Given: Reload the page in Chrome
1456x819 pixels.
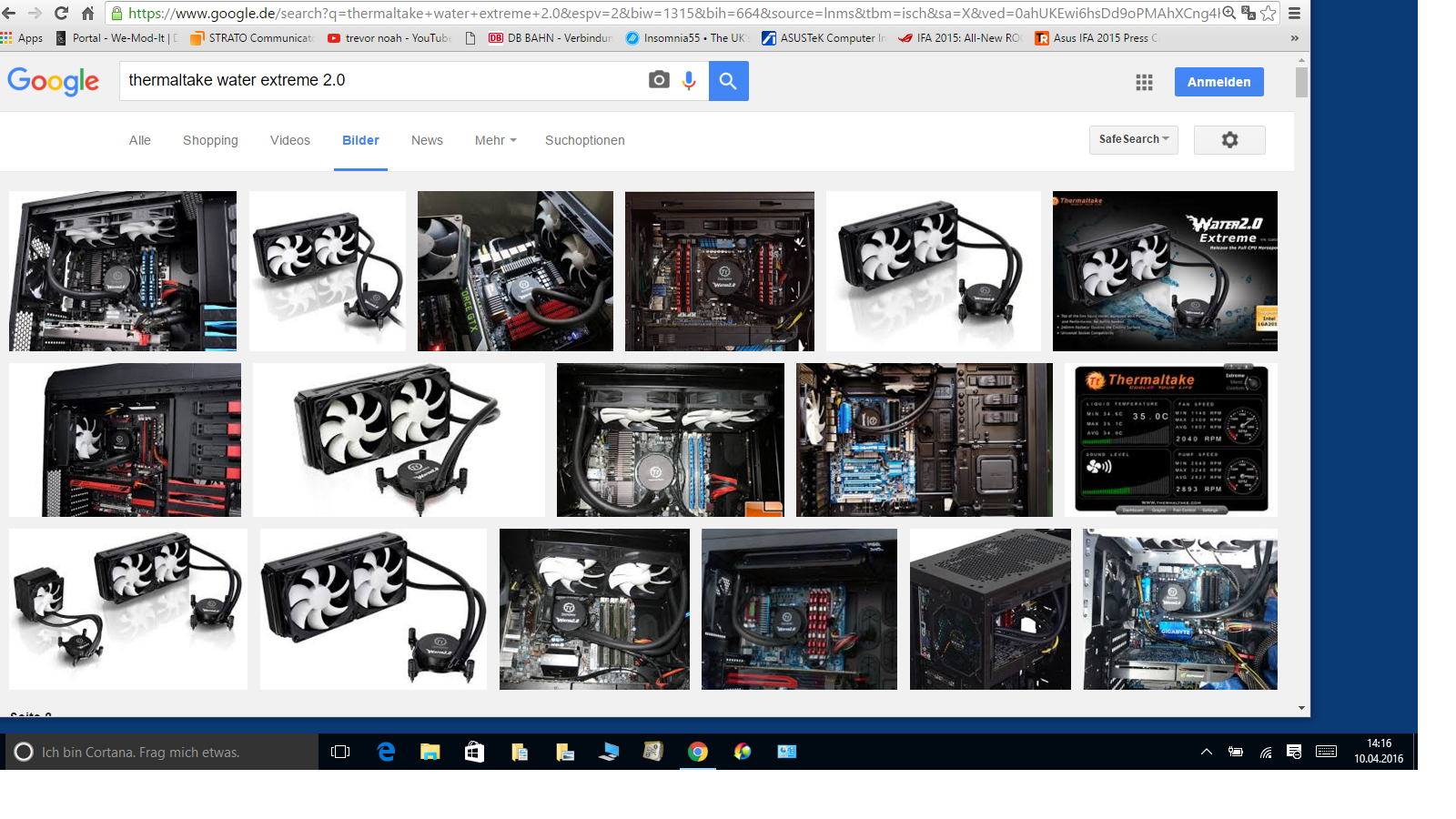Looking at the screenshot, I should click(61, 13).
